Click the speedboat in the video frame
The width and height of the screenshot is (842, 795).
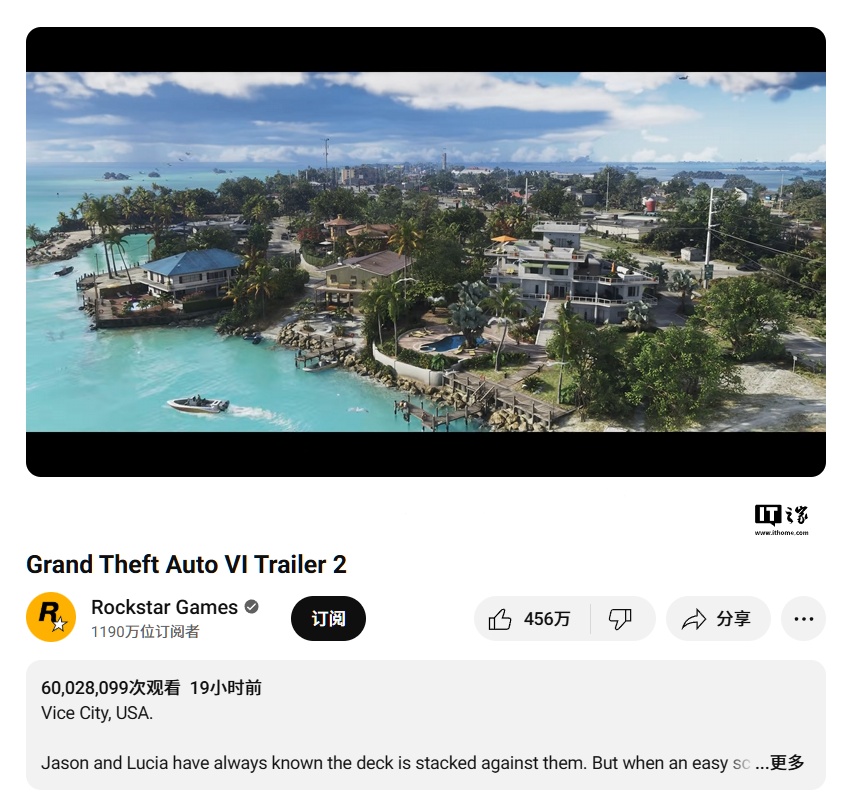(x=198, y=404)
